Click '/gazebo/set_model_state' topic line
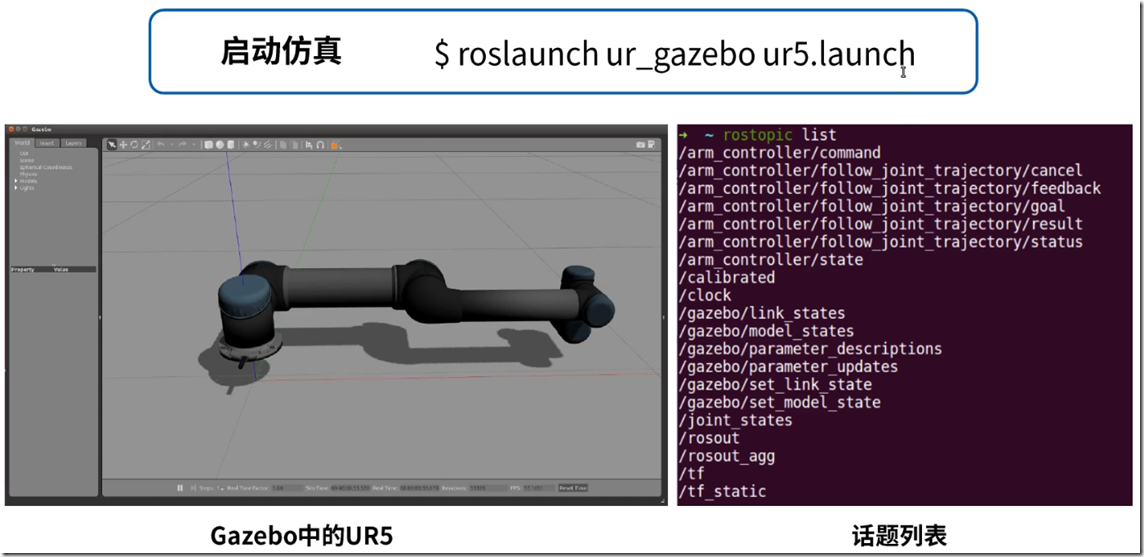This screenshot has height=557, width=1144. pyautogui.click(x=779, y=402)
